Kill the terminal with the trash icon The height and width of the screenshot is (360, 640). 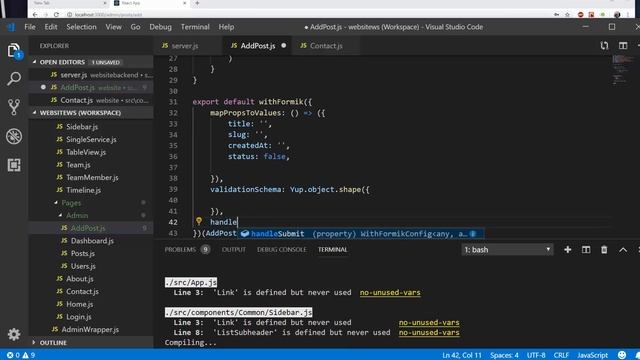click(x=604, y=249)
